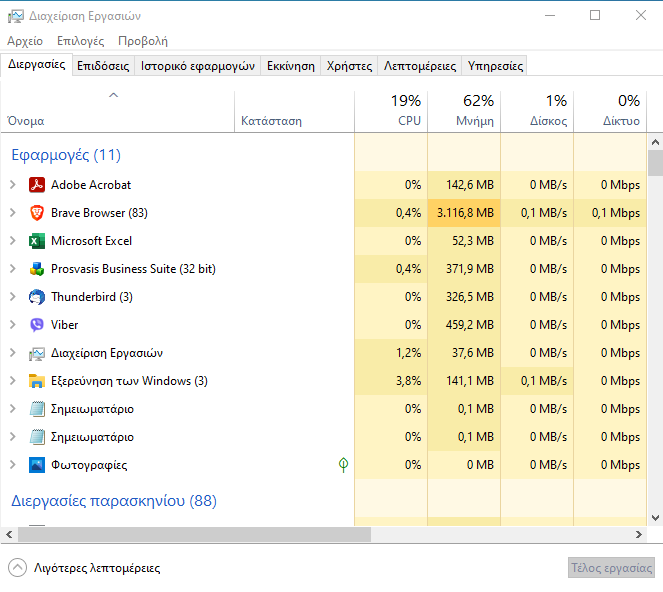663x592 pixels.
Task: Click the first Σημειωματάριο notepad icon
Action: (37, 409)
